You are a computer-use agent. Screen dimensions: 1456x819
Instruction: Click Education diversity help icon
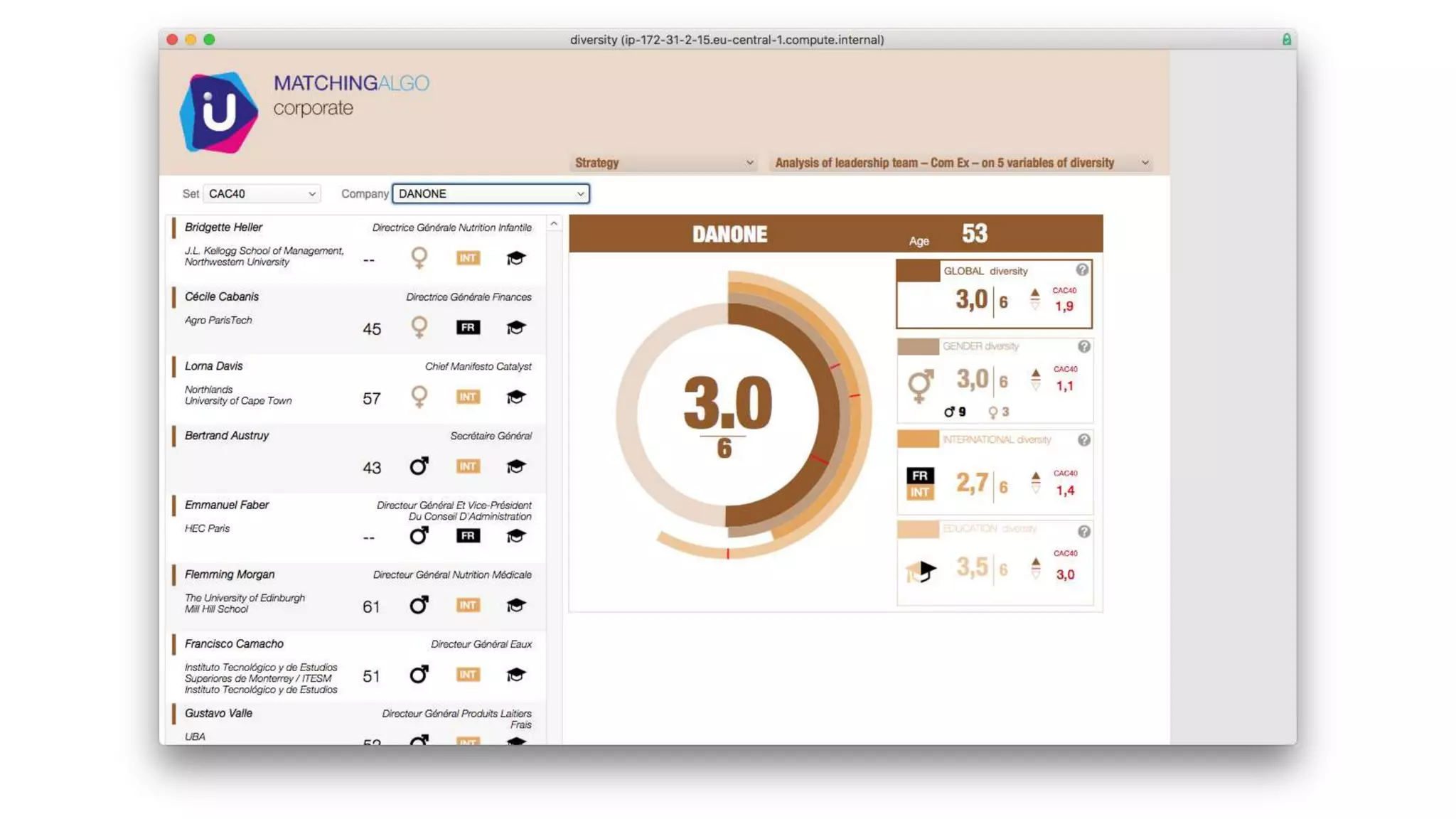(x=1083, y=532)
